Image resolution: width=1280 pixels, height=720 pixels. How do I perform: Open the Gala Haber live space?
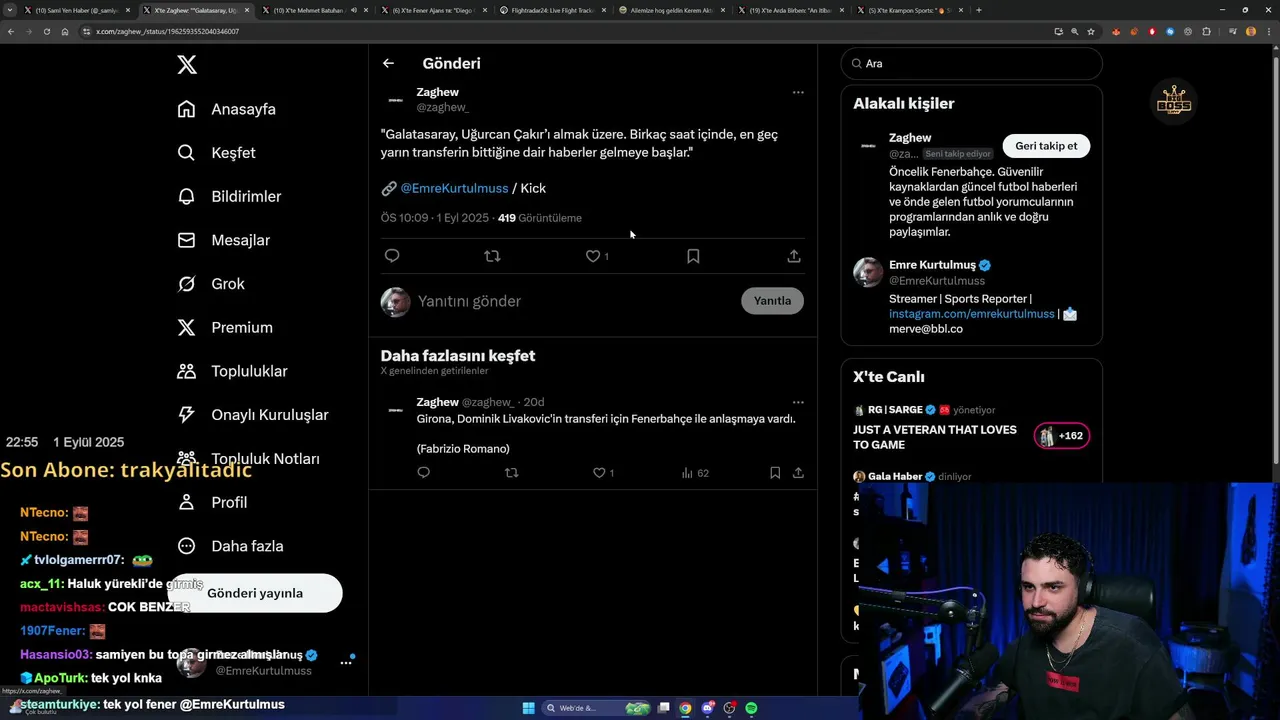click(894, 477)
